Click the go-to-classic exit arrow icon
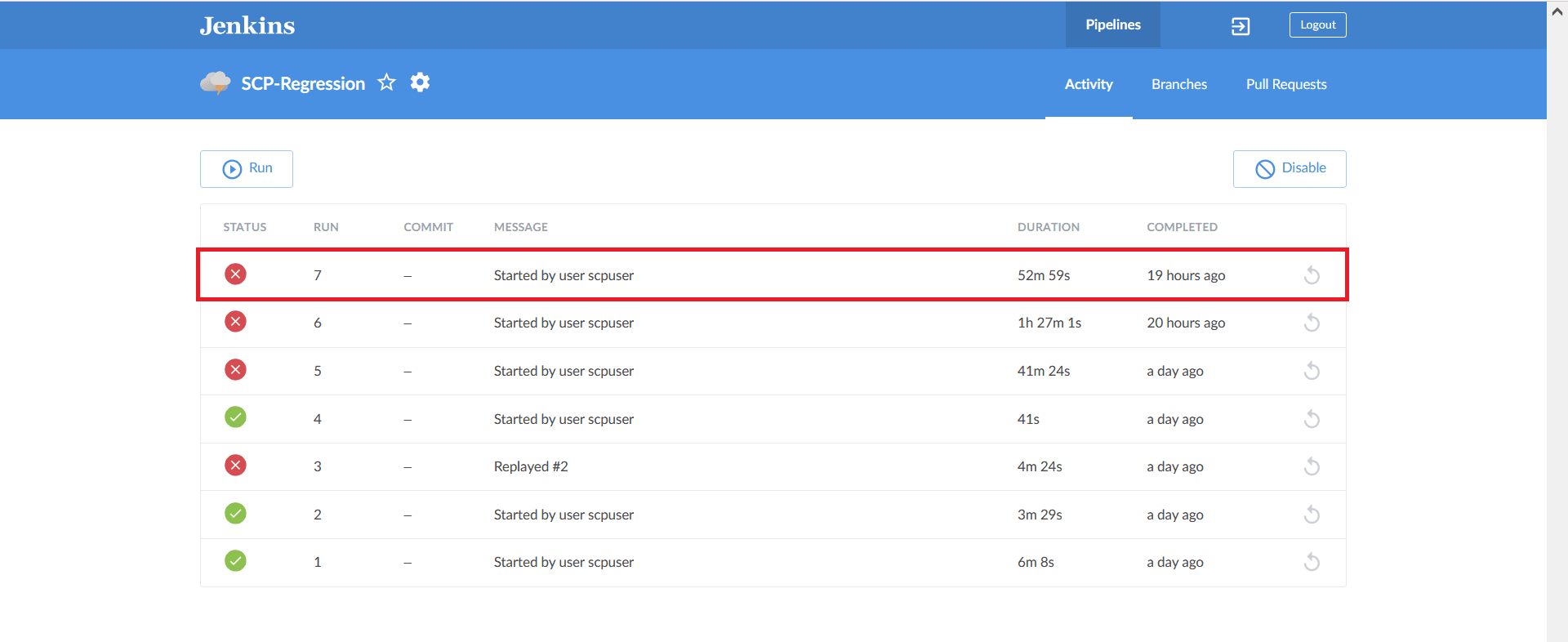1568x642 pixels. coord(1241,26)
